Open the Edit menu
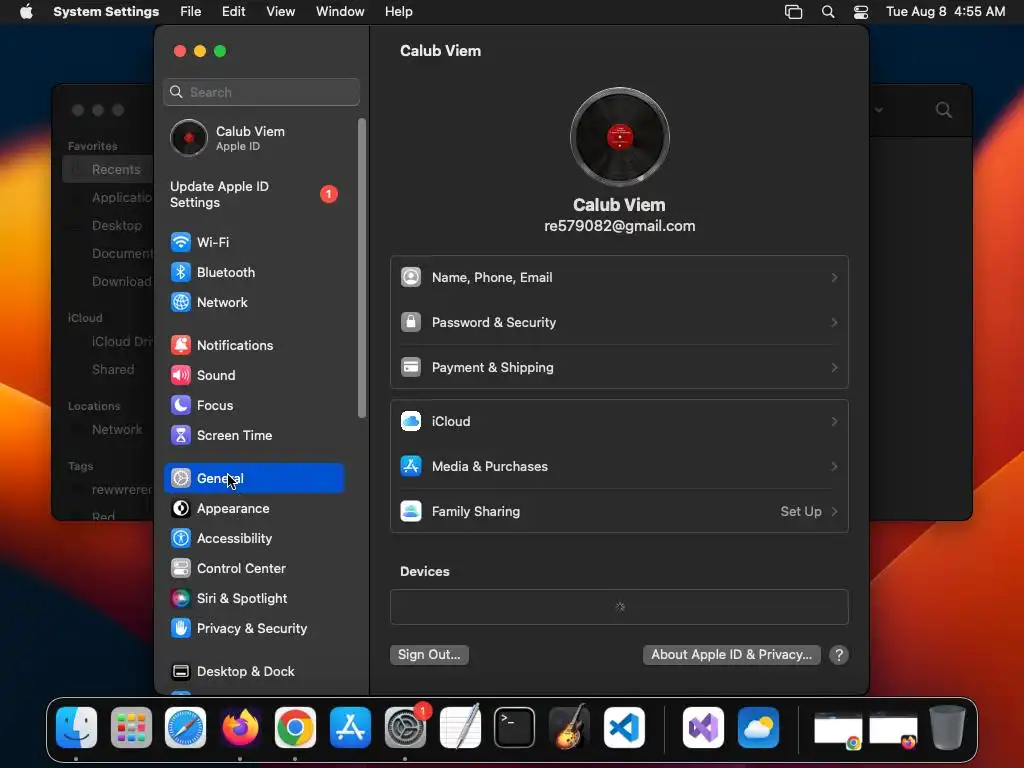Viewport: 1024px width, 768px height. (x=233, y=12)
